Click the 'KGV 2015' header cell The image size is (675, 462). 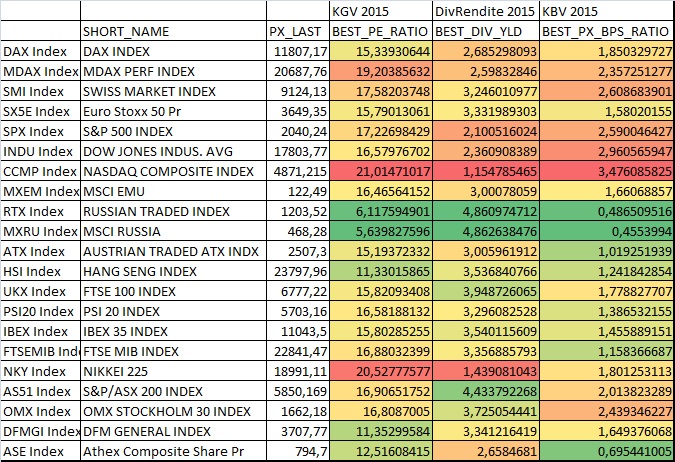tap(381, 11)
